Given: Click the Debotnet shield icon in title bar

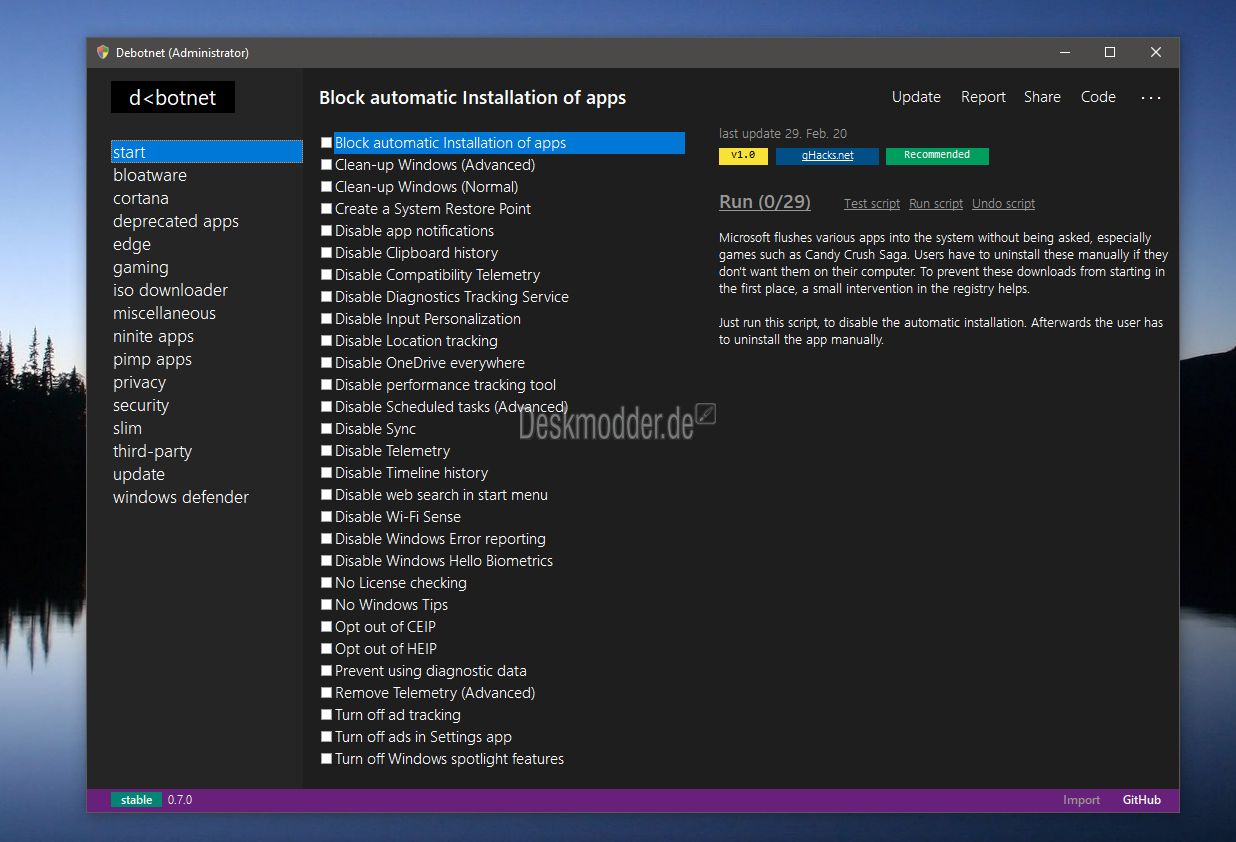Looking at the screenshot, I should point(103,52).
